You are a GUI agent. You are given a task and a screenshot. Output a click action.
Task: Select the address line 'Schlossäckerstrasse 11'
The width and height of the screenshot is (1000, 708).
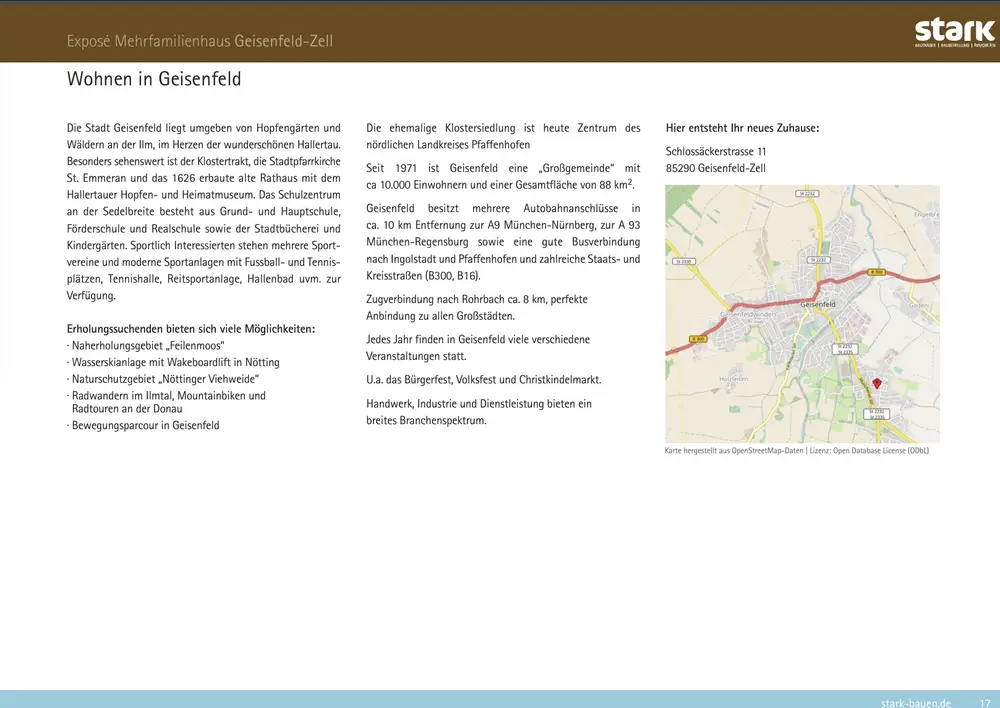coord(716,151)
